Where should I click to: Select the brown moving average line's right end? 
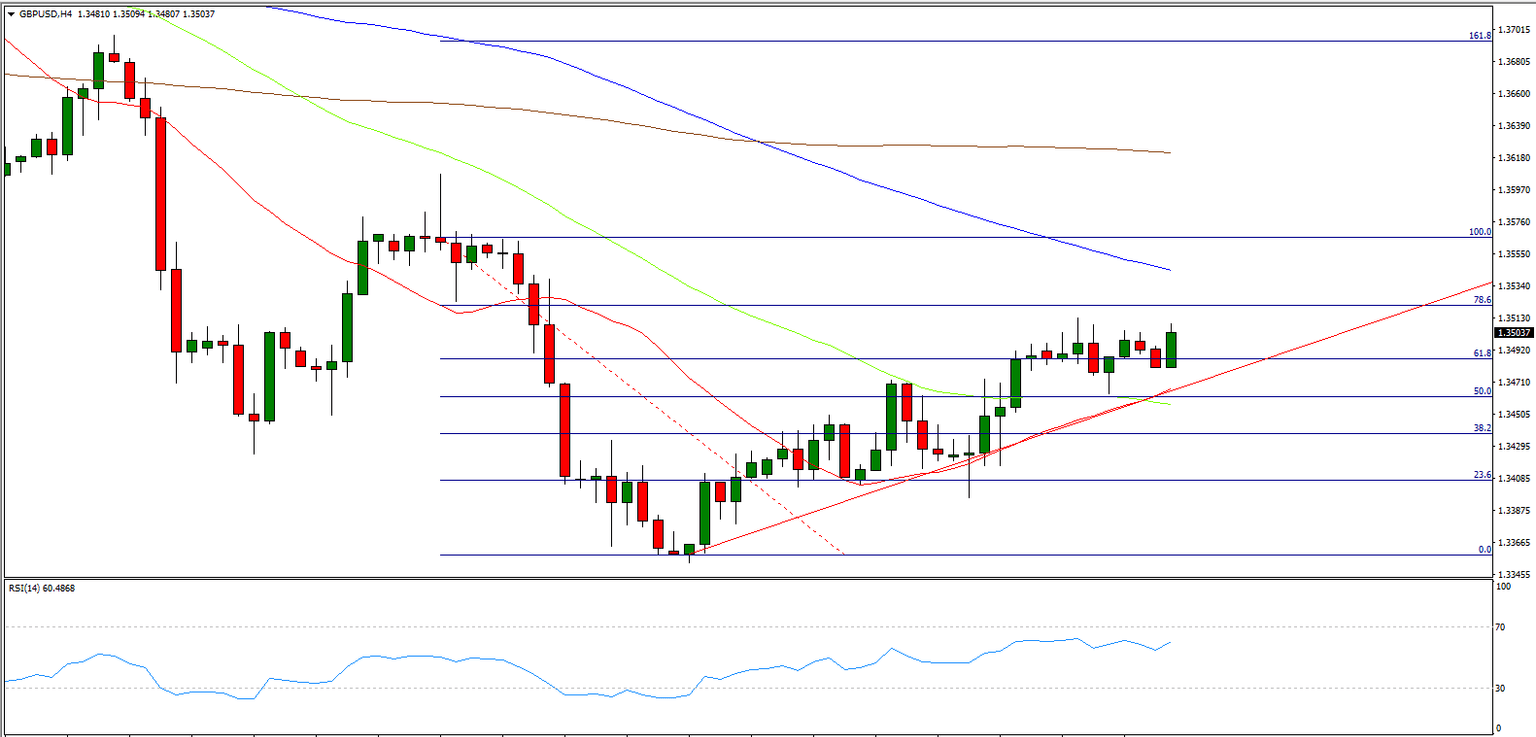coord(1168,152)
